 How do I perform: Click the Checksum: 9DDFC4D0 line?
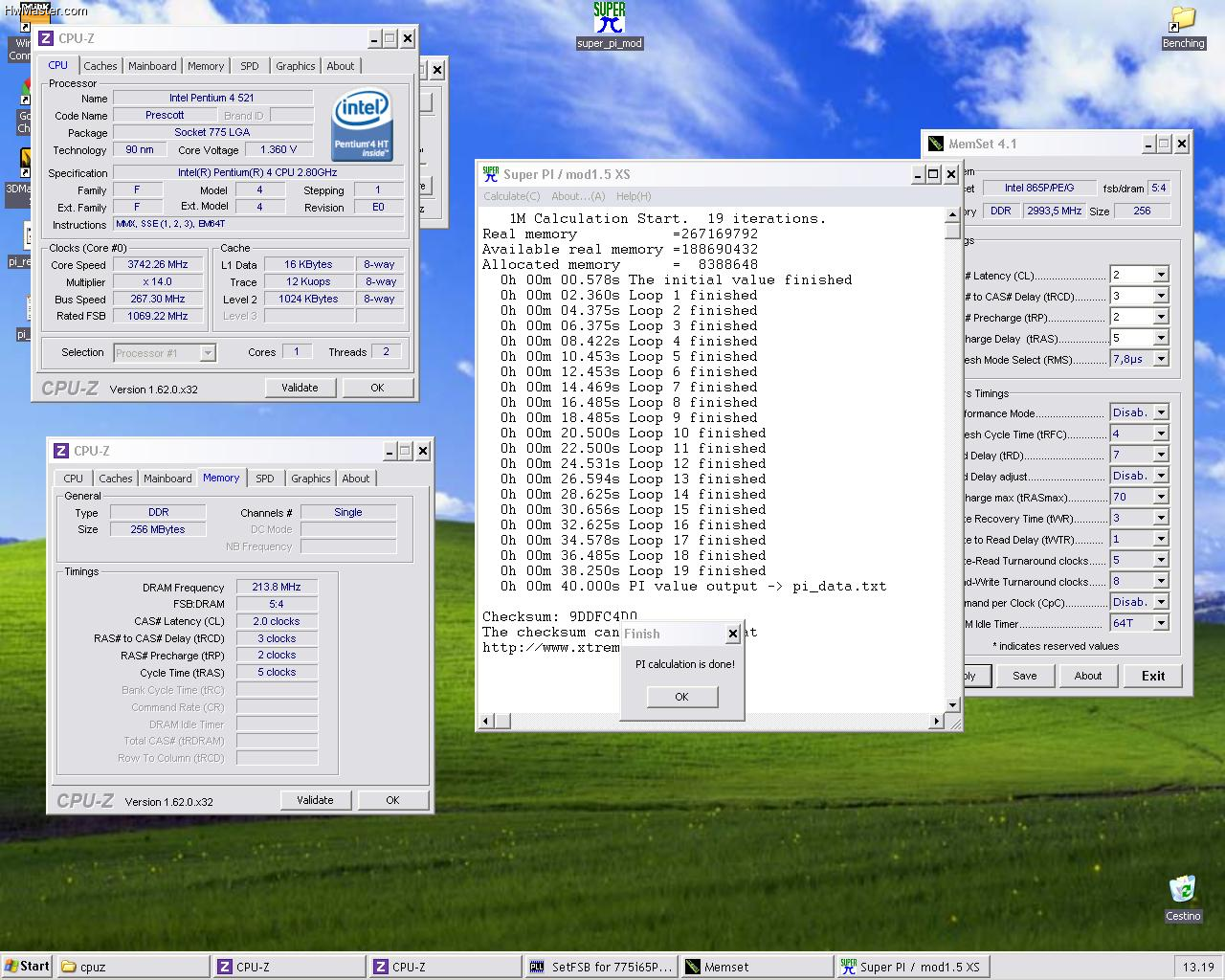coord(560,616)
